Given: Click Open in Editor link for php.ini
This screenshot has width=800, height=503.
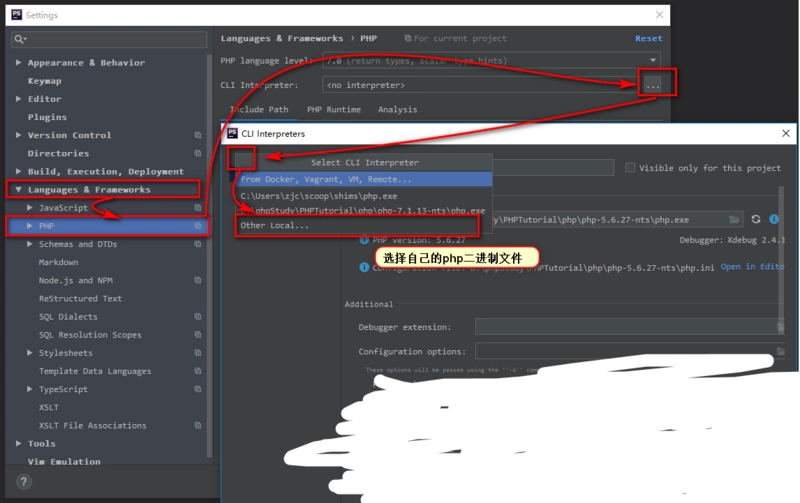Looking at the screenshot, I should tap(752, 267).
